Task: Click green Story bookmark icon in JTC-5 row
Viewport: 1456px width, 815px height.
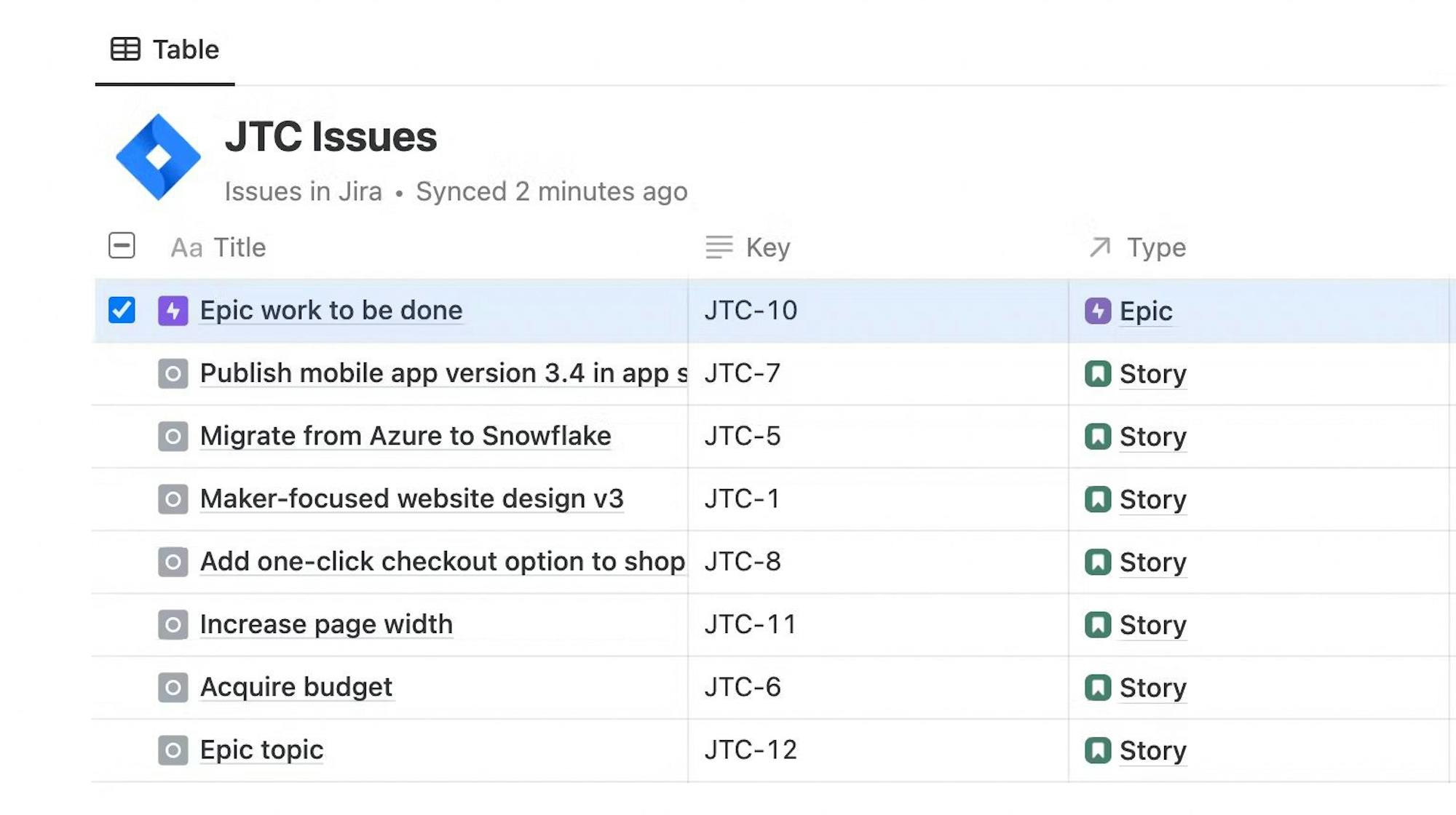Action: coord(1098,437)
